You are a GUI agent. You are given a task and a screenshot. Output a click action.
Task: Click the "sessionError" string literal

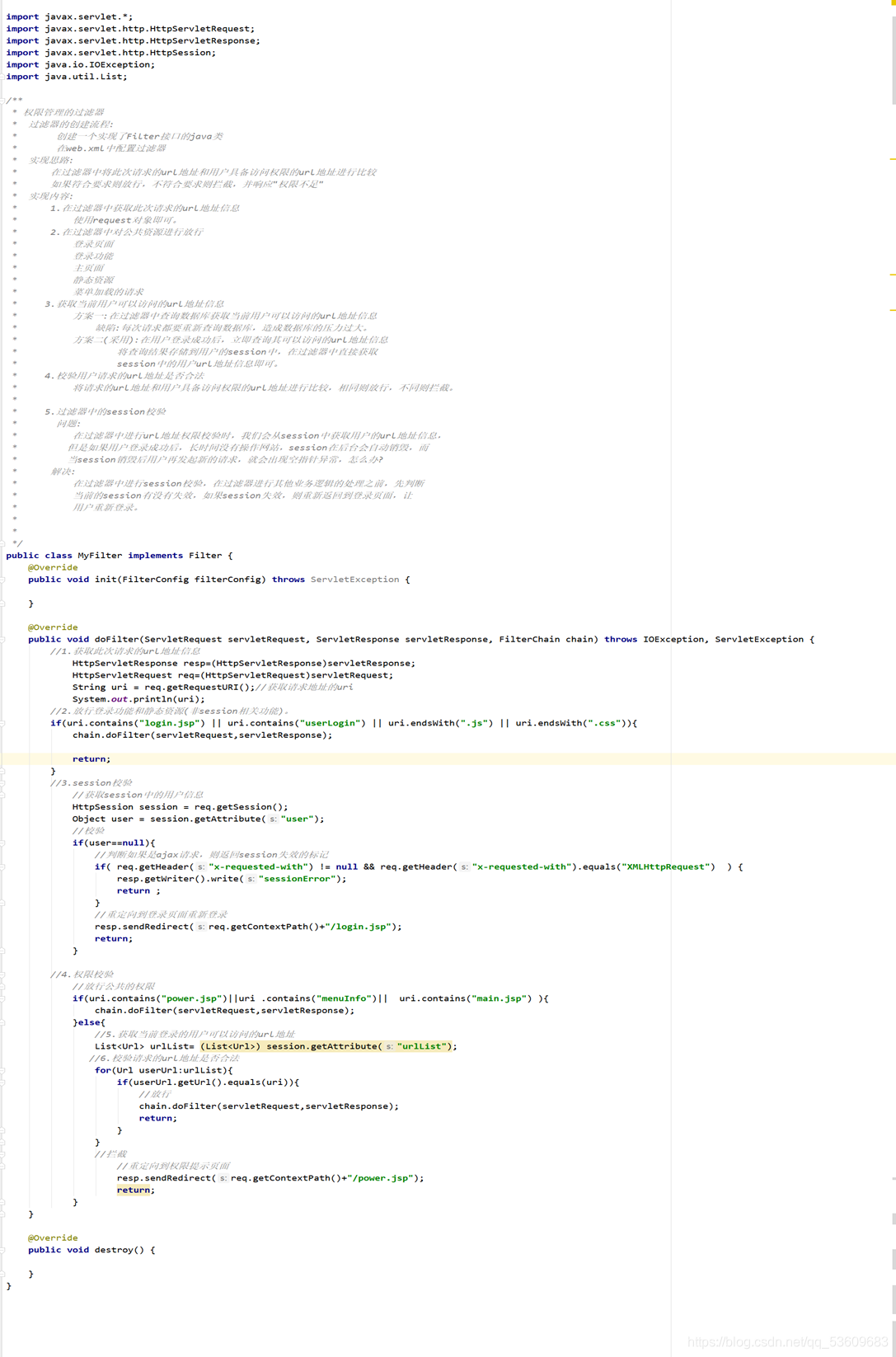pyautogui.click(x=297, y=879)
